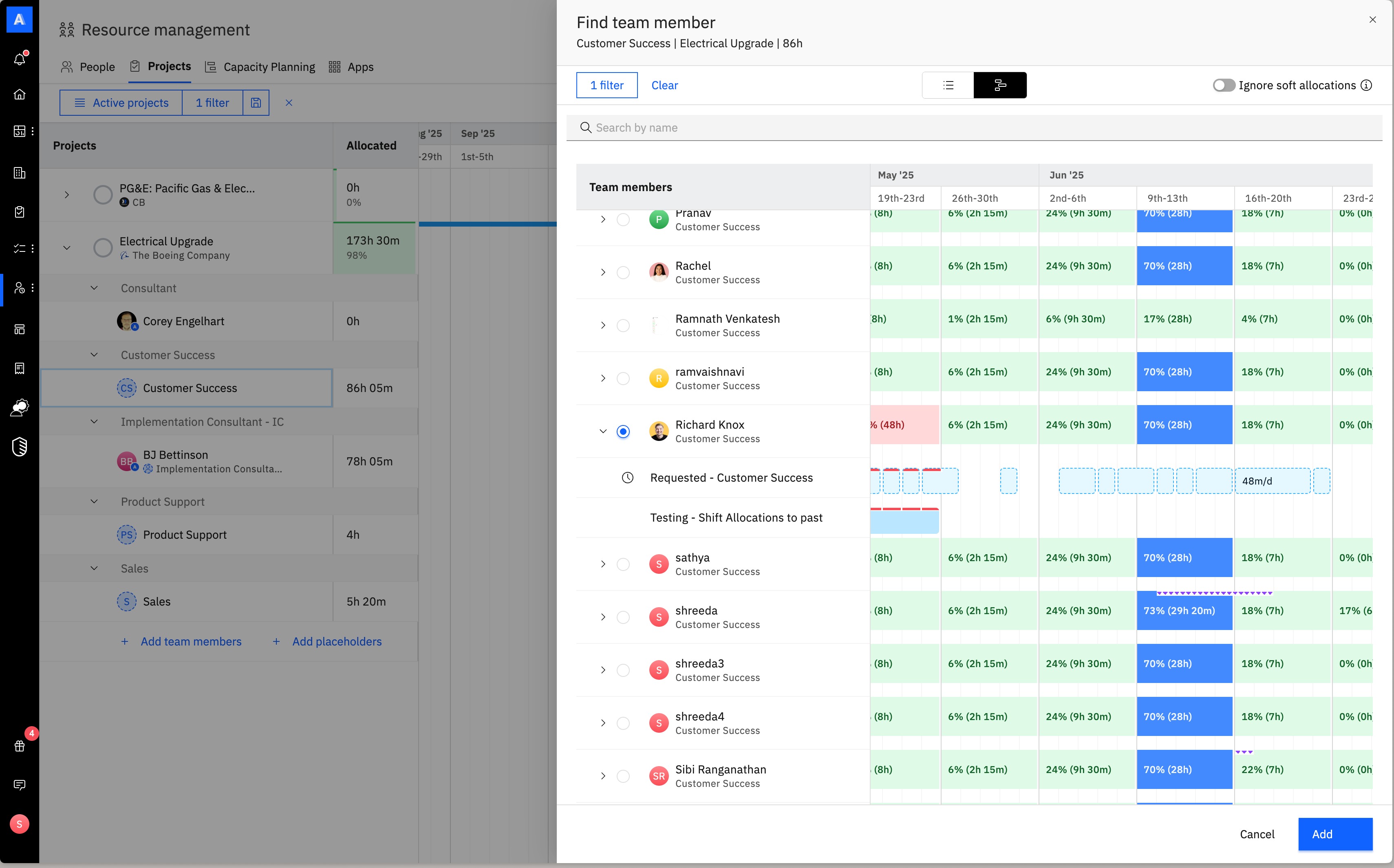
Task: Switch to list view icon
Action: [x=948, y=85]
